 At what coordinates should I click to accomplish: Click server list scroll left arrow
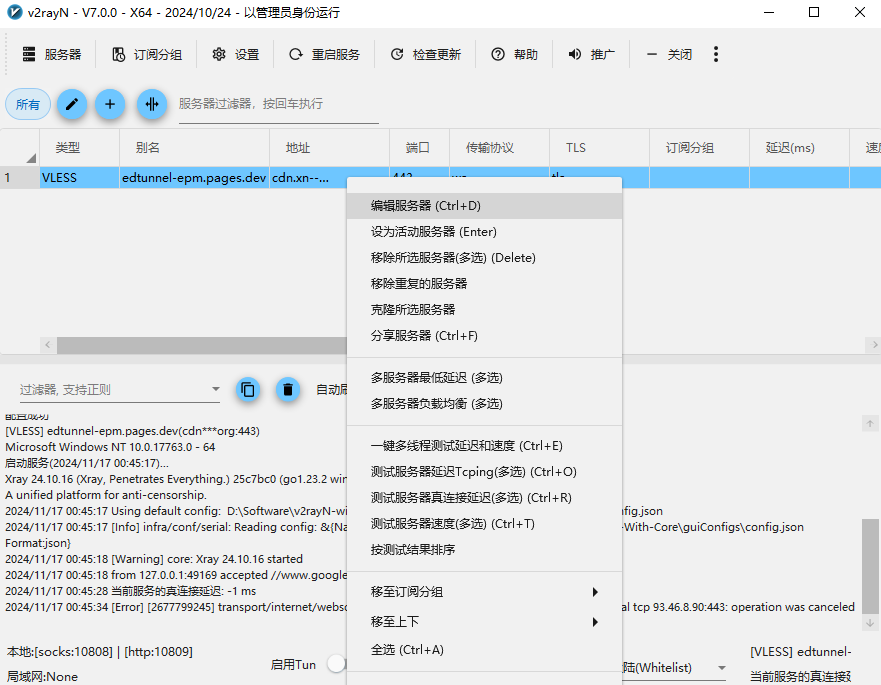coord(48,344)
